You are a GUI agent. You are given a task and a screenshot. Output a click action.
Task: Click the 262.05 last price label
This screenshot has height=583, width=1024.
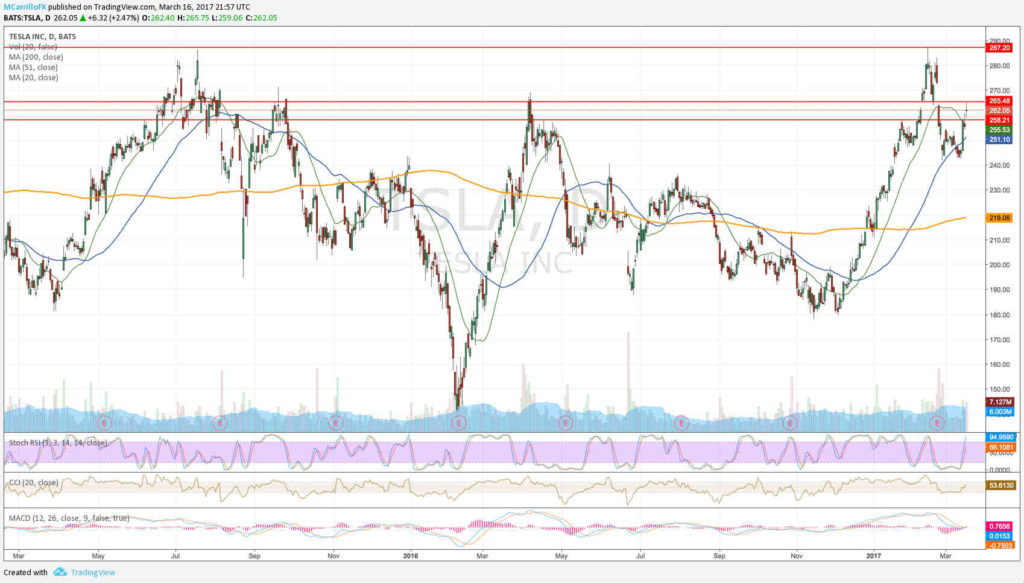click(x=999, y=110)
